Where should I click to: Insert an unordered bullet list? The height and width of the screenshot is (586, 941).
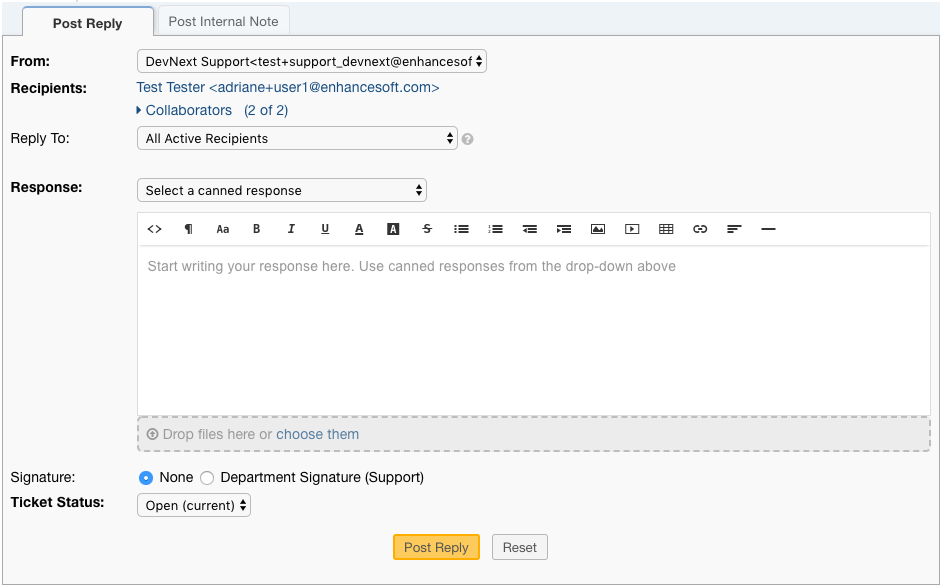pyautogui.click(x=461, y=229)
